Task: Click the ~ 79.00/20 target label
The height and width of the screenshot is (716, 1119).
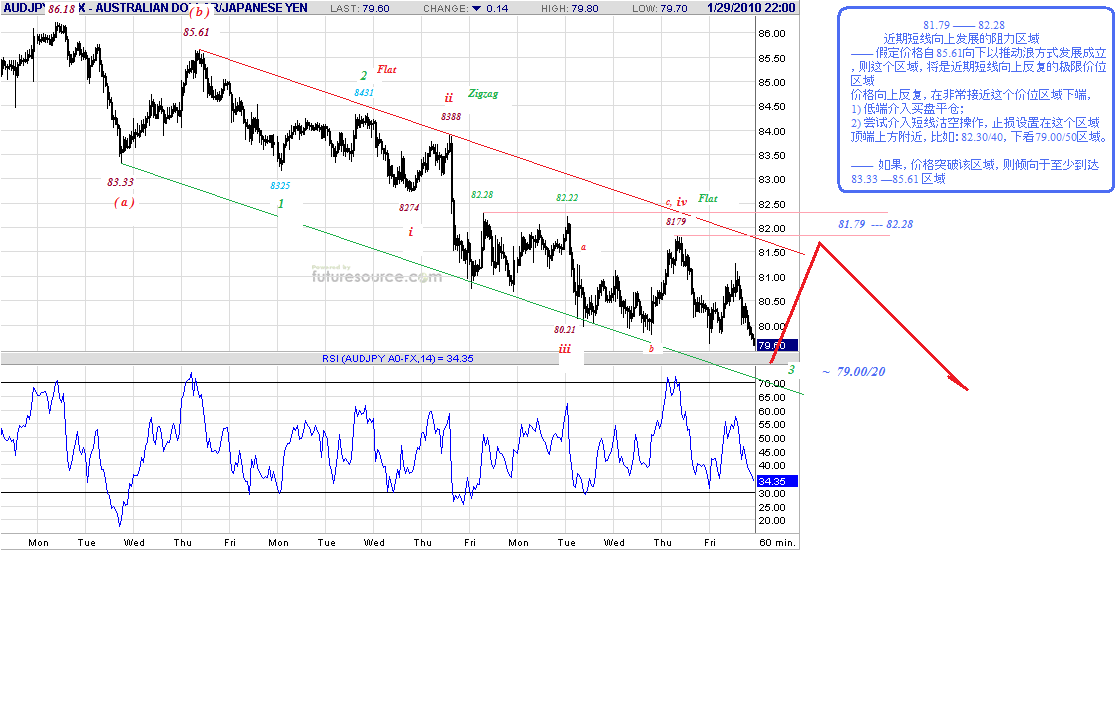Action: pos(854,372)
